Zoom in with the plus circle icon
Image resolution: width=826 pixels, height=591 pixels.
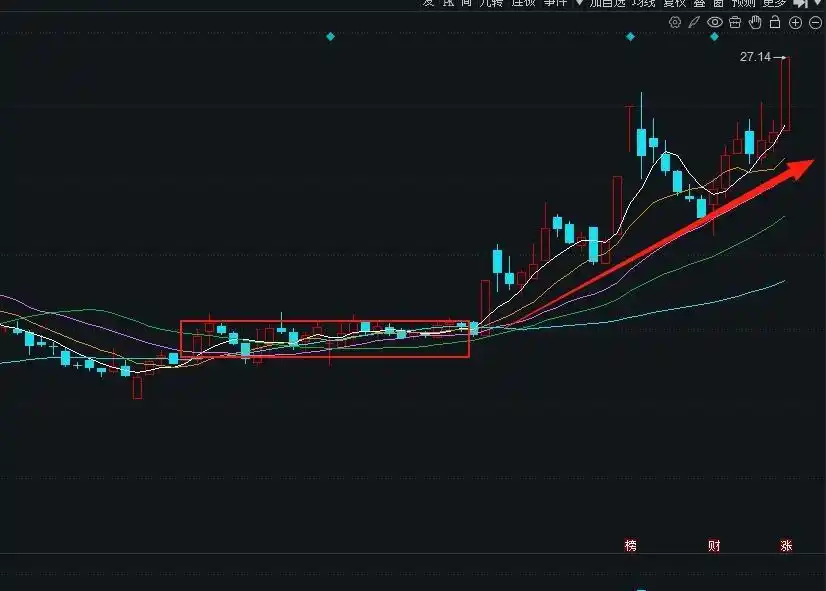795,22
